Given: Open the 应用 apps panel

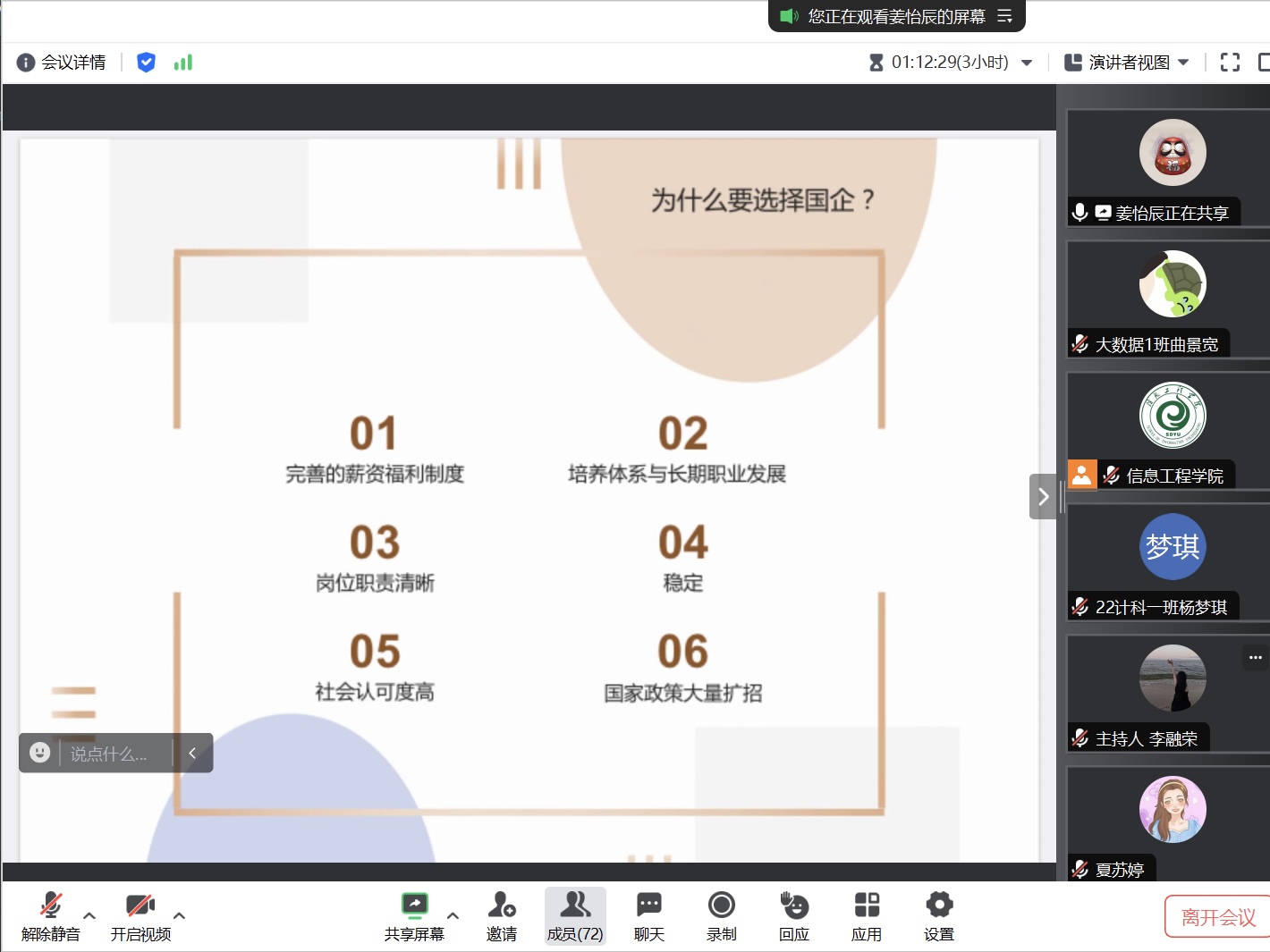Looking at the screenshot, I should pos(867,916).
